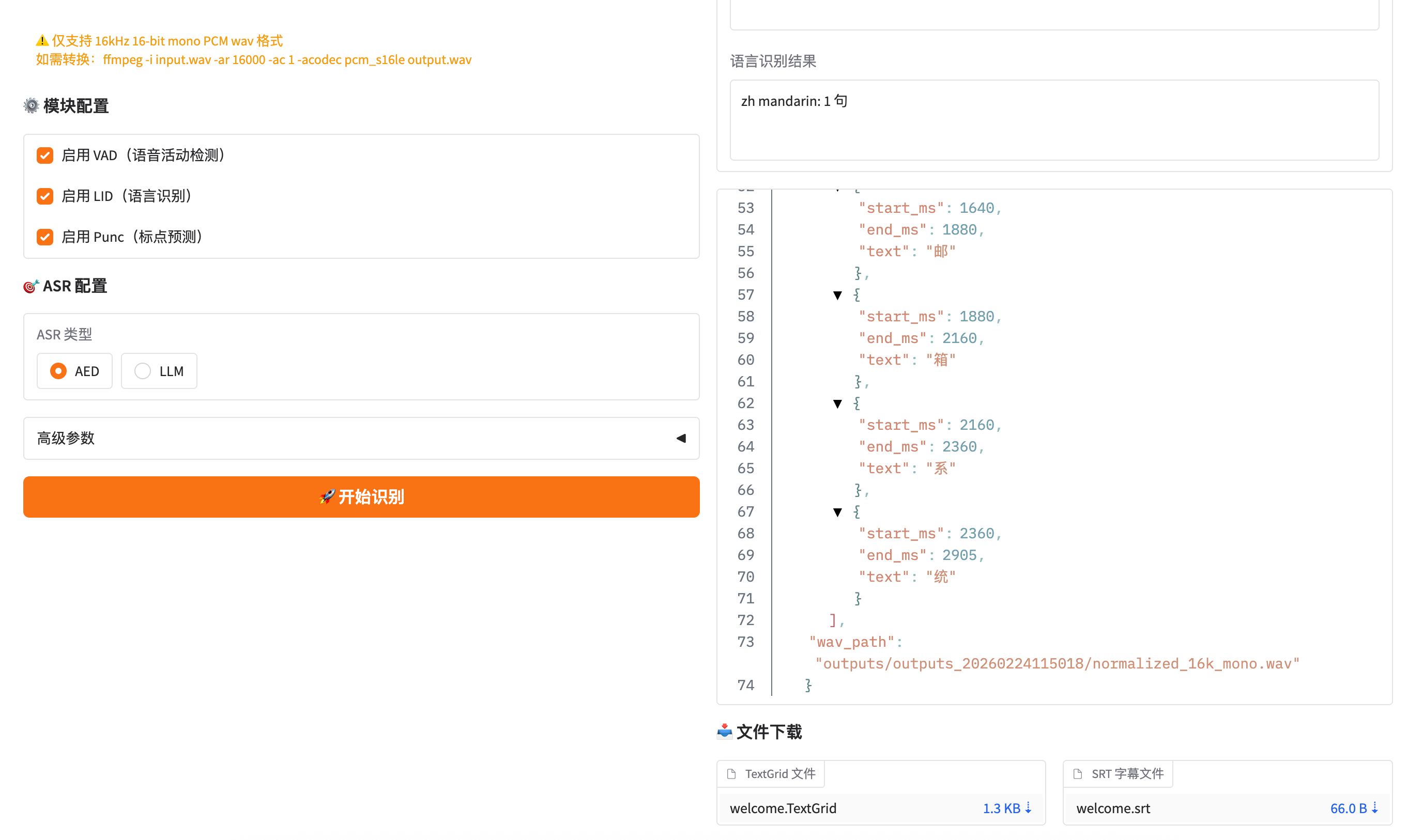The image size is (1408, 840).
Task: Click the SRT subtitle file document icon
Action: pos(1078,774)
